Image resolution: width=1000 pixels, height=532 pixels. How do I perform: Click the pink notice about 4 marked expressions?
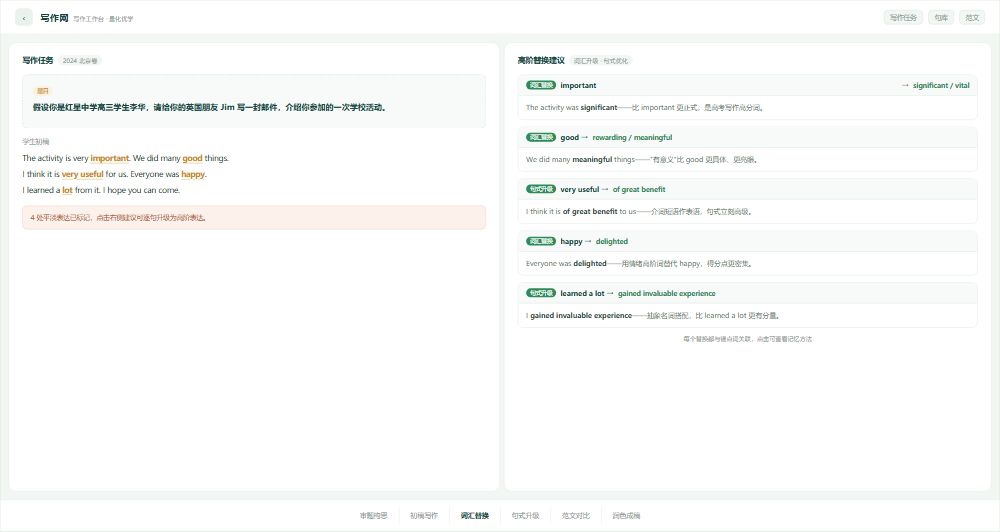pos(254,218)
